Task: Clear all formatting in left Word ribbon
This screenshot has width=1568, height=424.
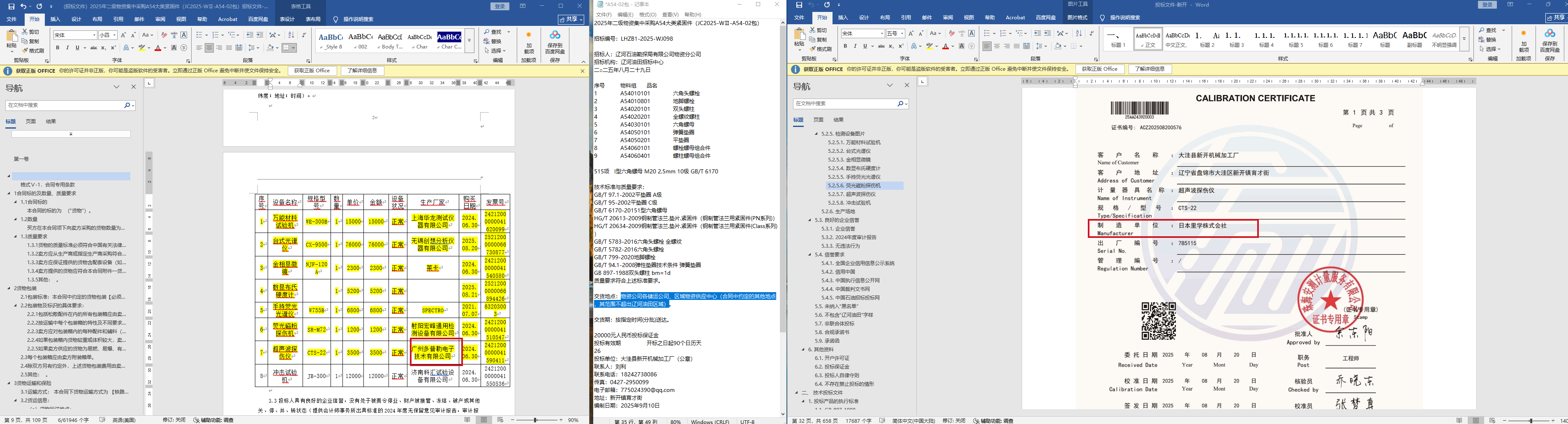Action: tap(164, 35)
